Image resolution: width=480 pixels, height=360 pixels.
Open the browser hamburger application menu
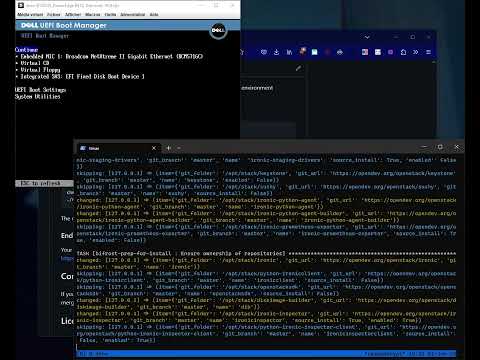pos(428,52)
